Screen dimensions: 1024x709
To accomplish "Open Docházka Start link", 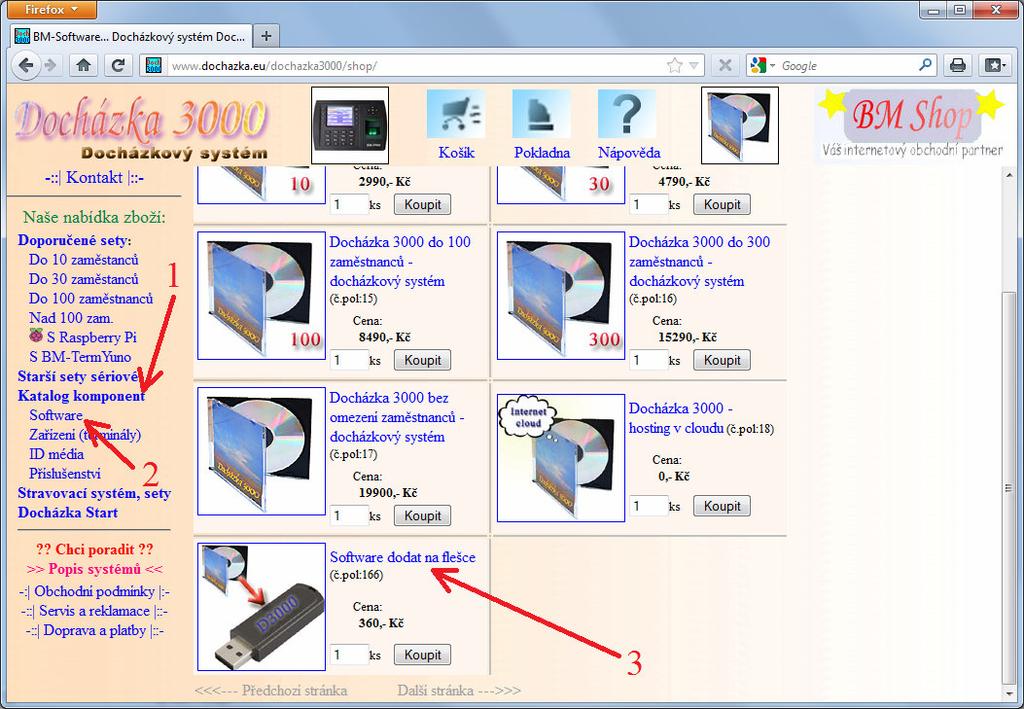I will [68, 513].
